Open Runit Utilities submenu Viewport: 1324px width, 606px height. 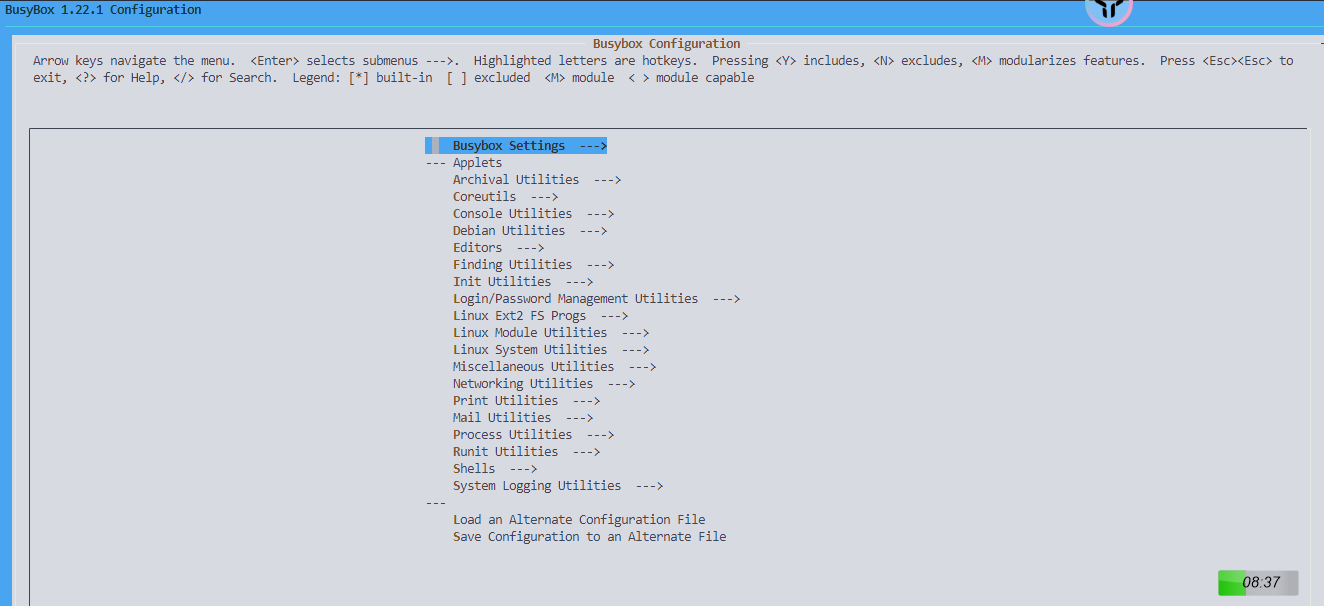coord(526,452)
